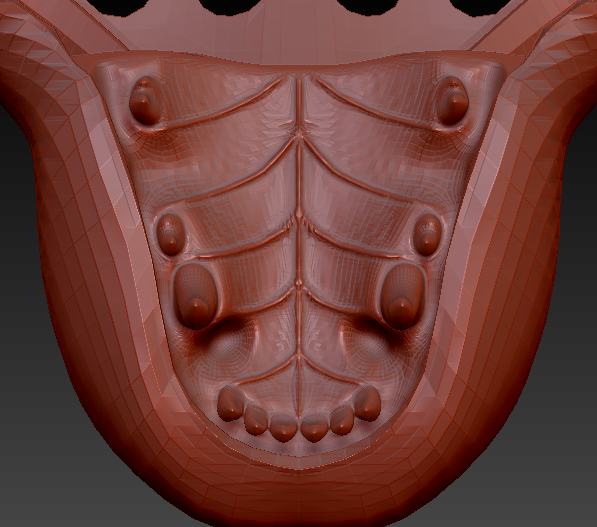Click the central ridge junction between the small nubs

pos(299,220)
